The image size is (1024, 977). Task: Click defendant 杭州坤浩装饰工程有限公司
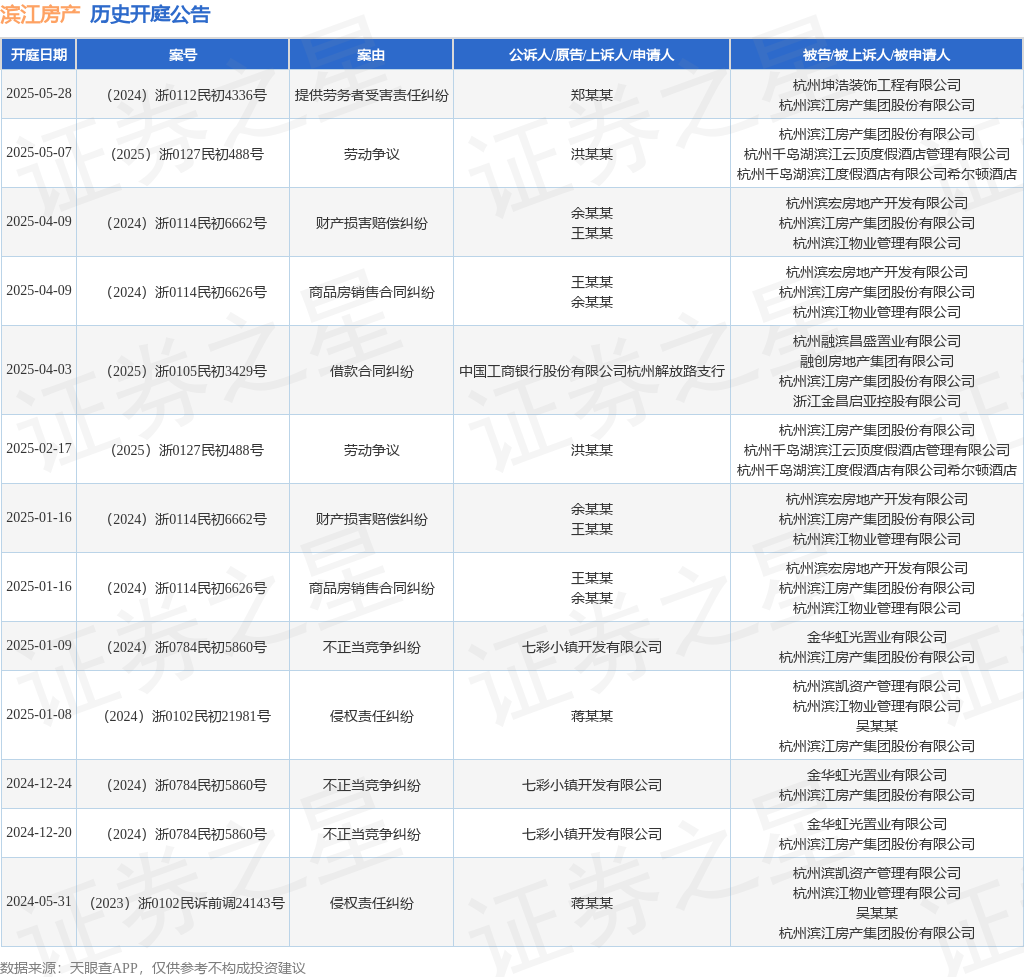coord(876,86)
